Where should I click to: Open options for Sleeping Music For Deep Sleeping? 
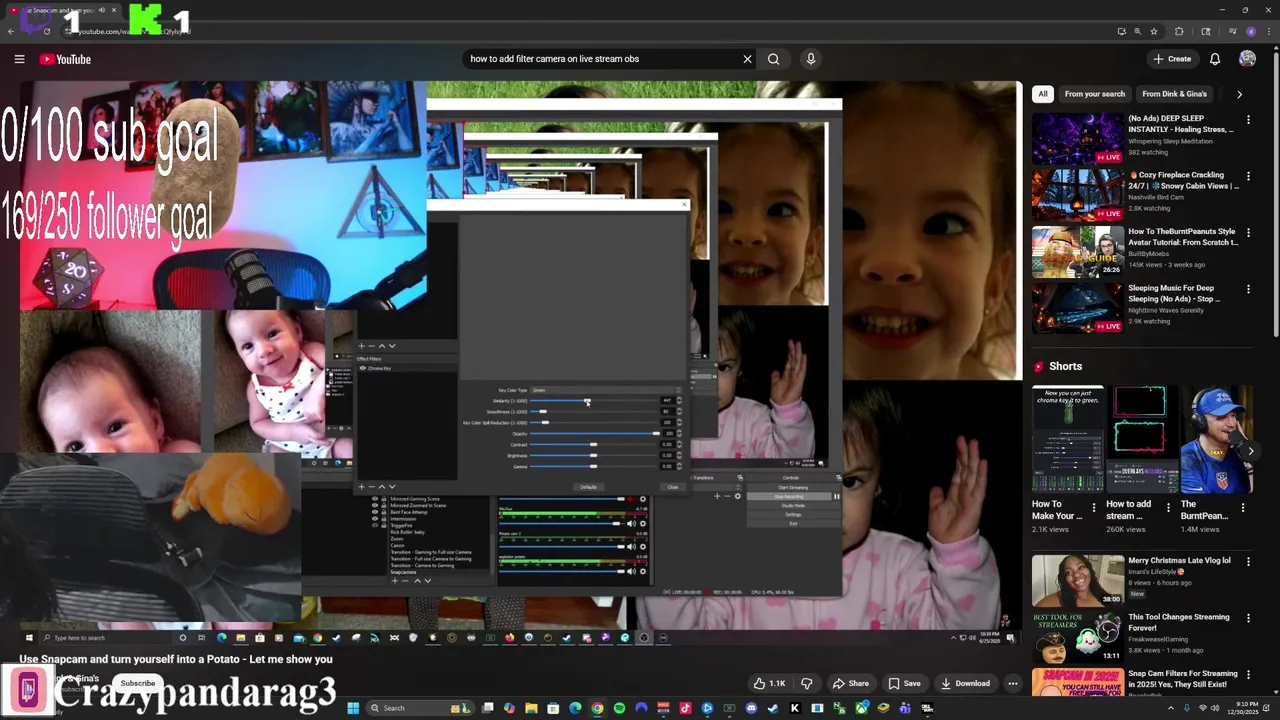(x=1247, y=289)
